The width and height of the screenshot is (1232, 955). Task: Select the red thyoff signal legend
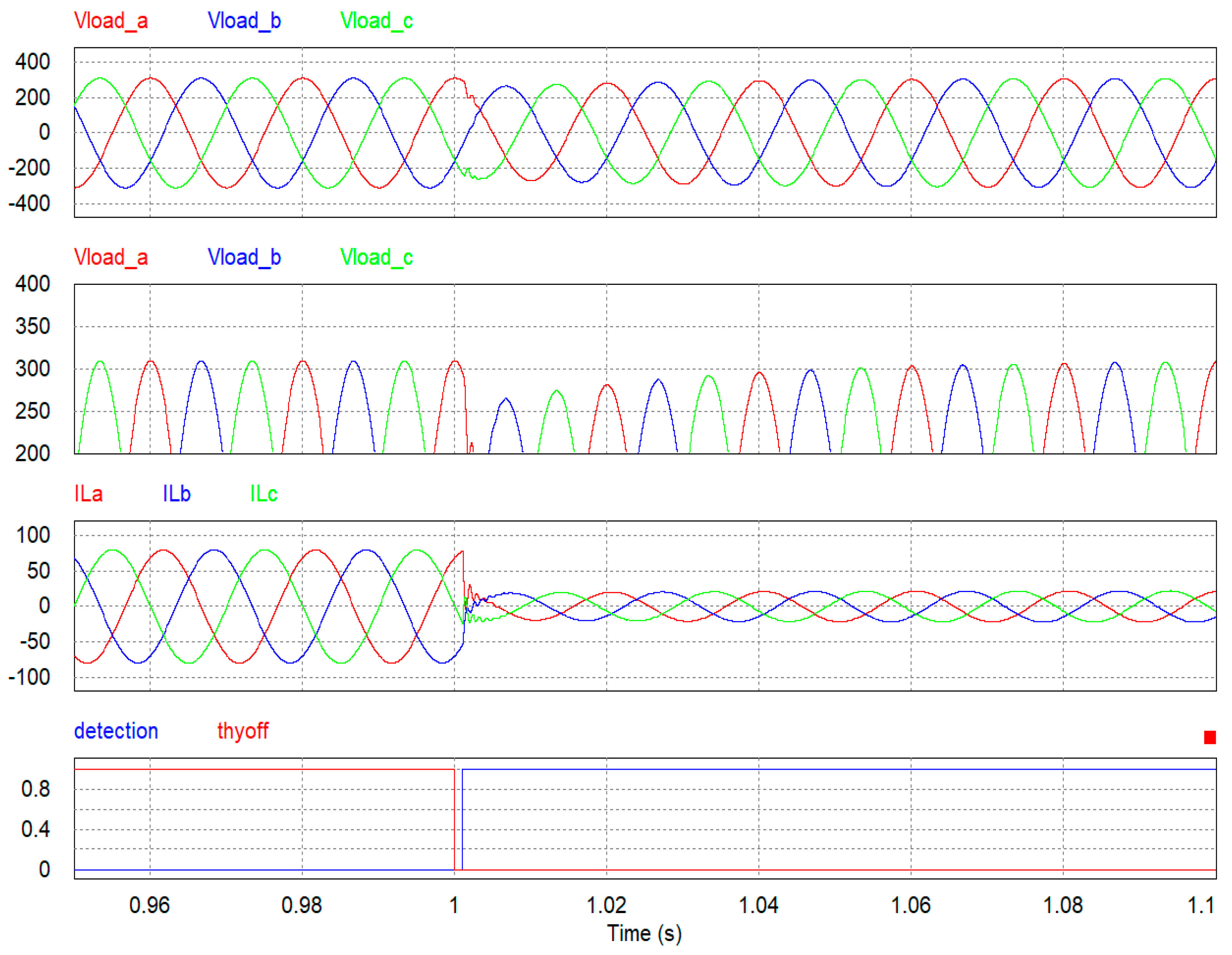pos(243,731)
